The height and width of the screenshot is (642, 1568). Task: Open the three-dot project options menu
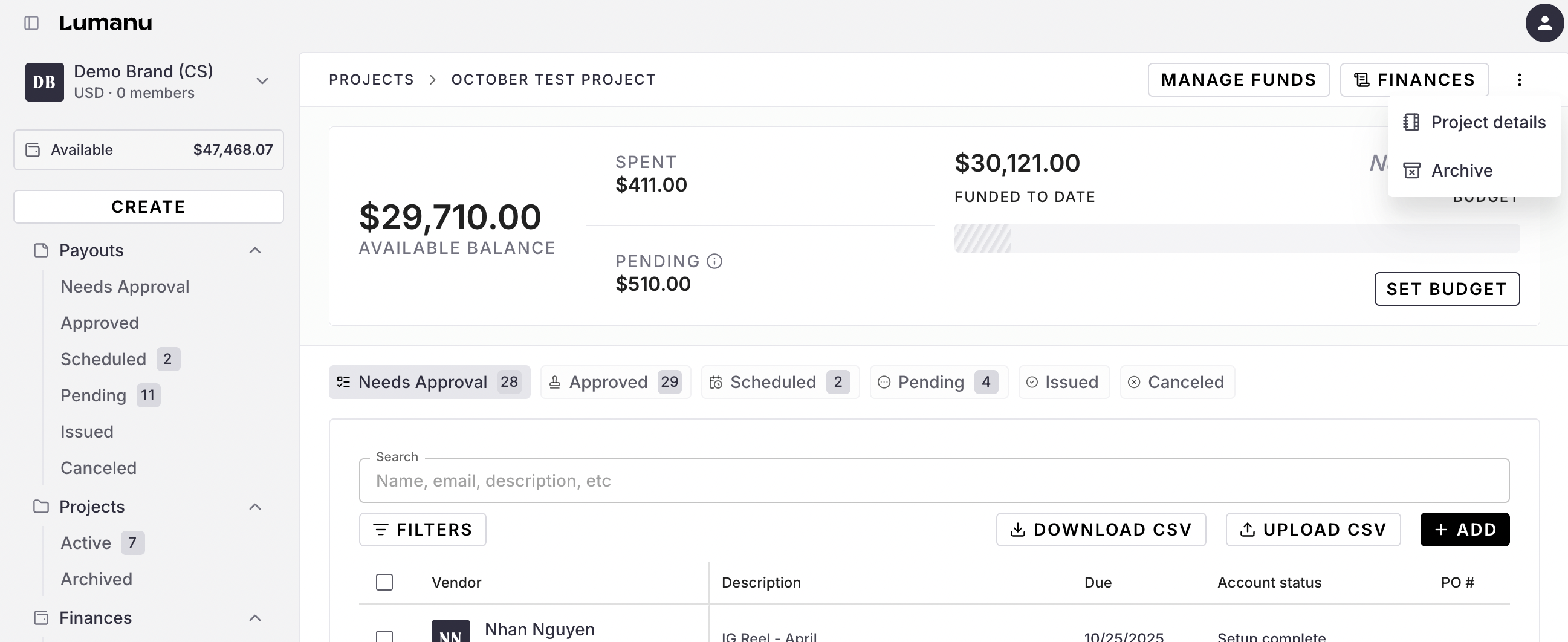[x=1519, y=80]
